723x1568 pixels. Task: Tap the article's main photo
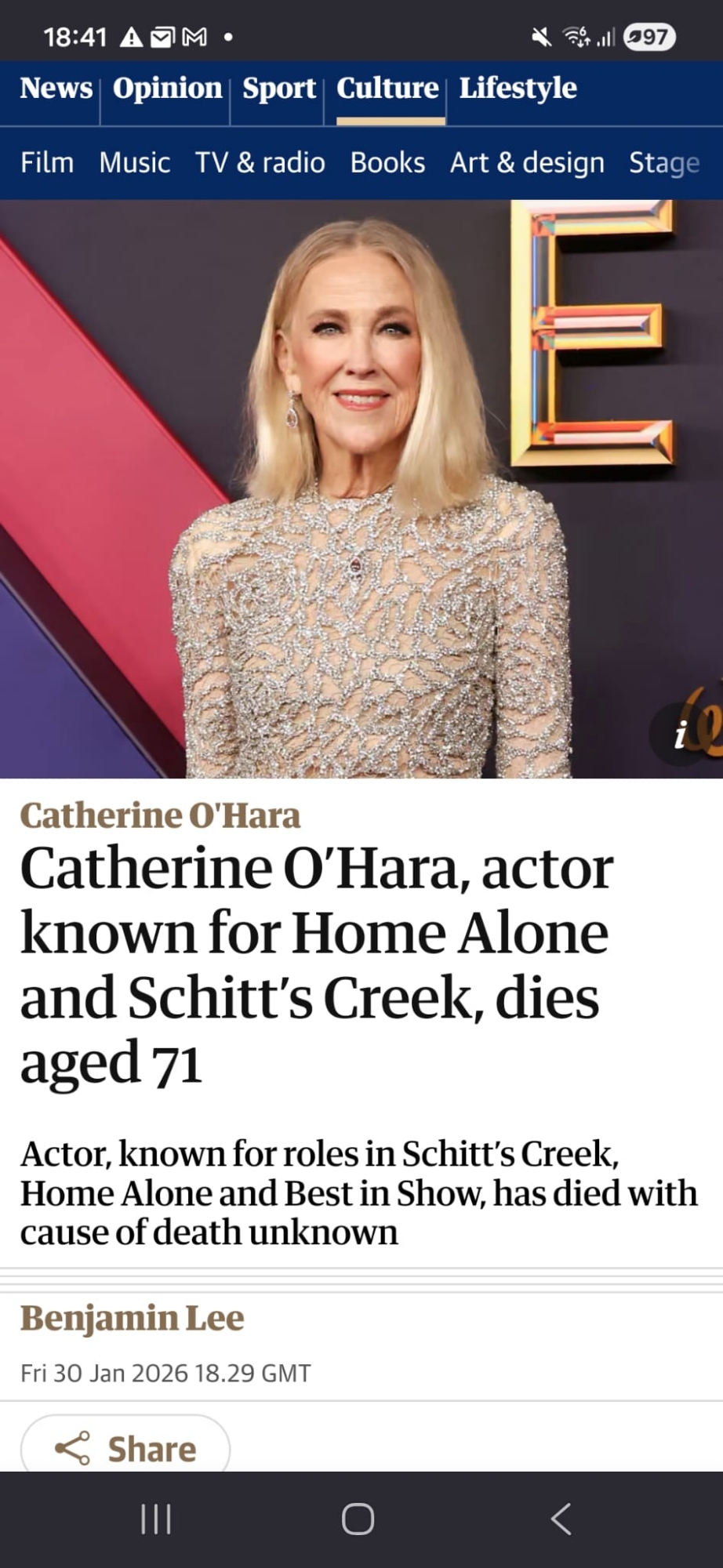(361, 489)
